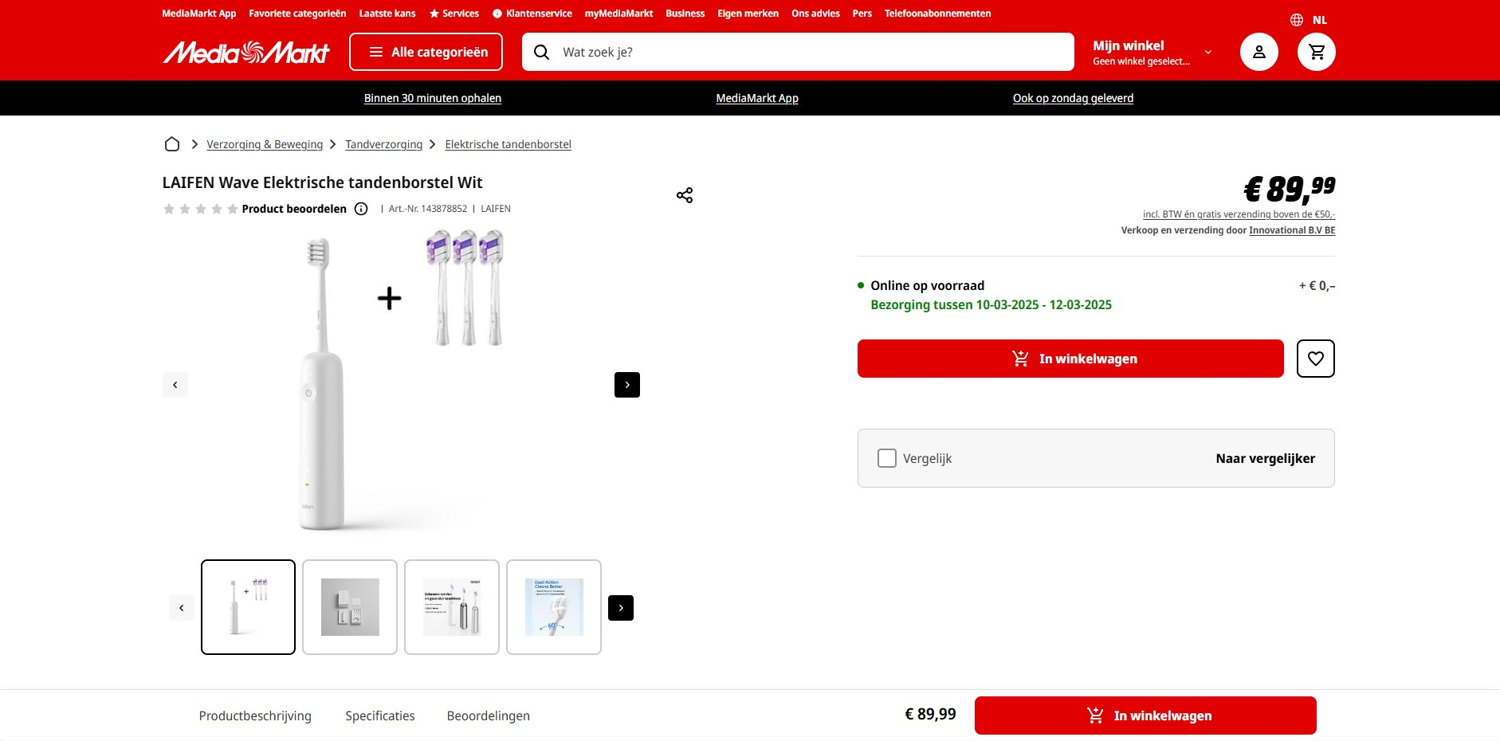Click the Online op voorraad status
The width and height of the screenshot is (1500, 741).
(x=927, y=285)
